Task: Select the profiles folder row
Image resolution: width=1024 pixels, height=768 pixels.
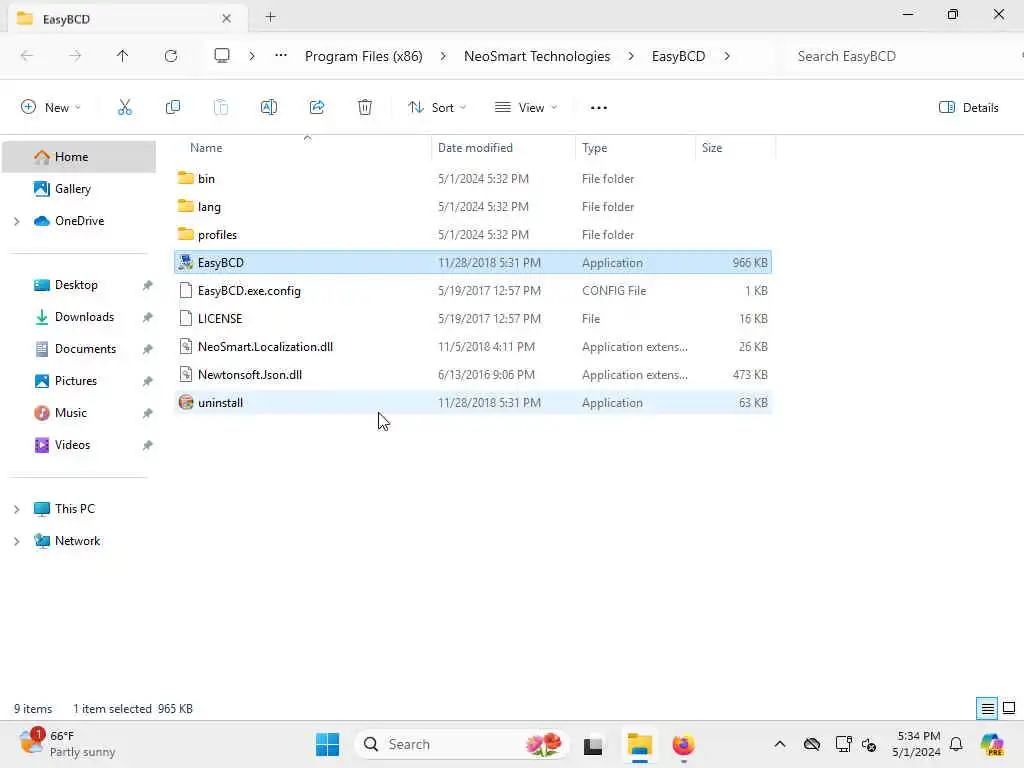Action: (473, 234)
